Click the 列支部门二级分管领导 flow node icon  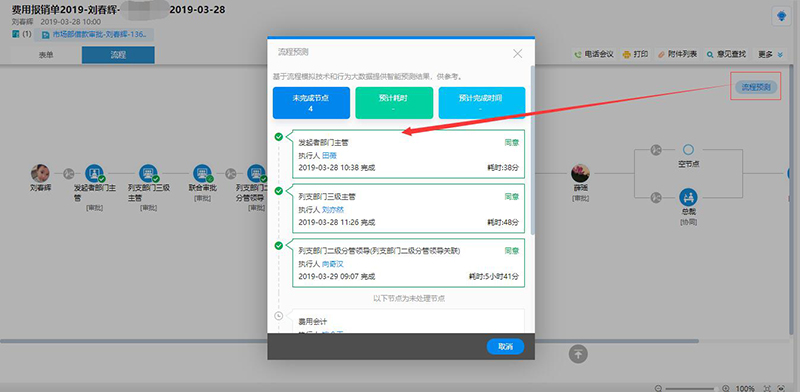point(257,174)
